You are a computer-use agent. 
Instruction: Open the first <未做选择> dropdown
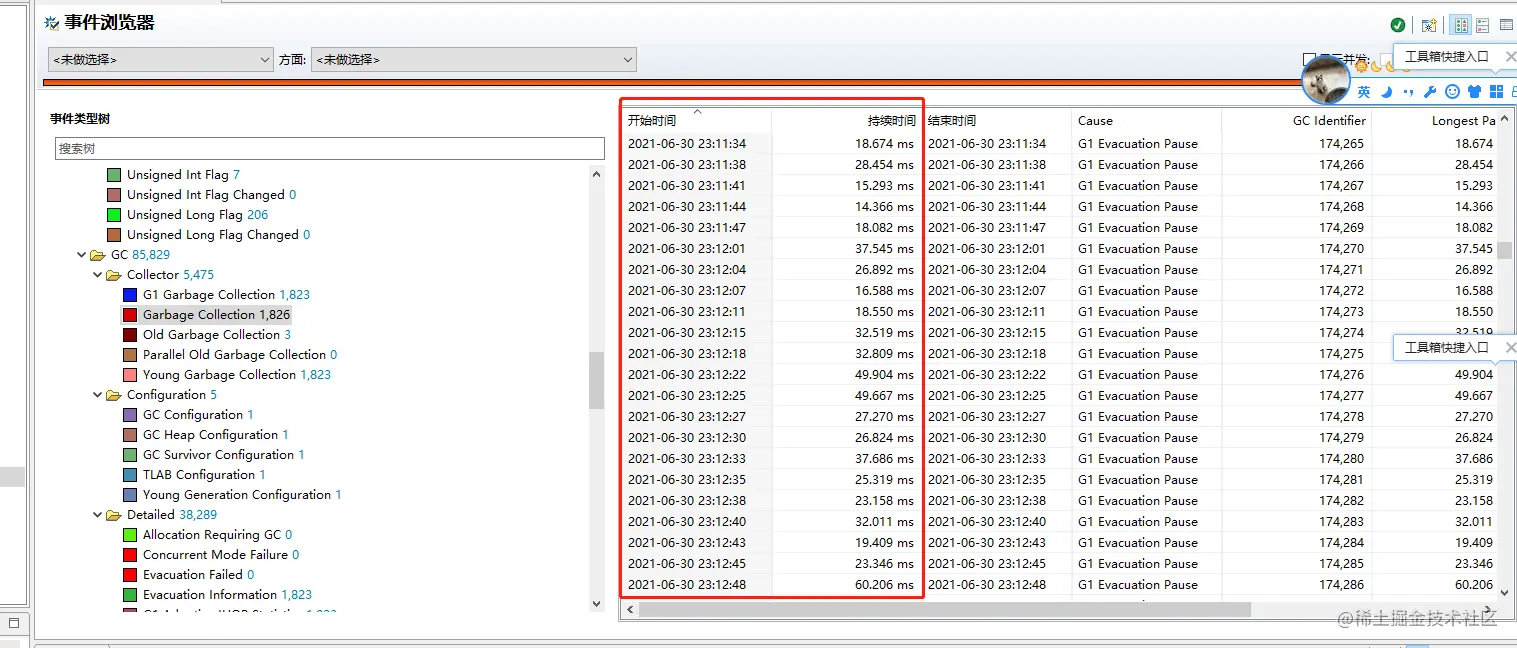pyautogui.click(x=161, y=60)
